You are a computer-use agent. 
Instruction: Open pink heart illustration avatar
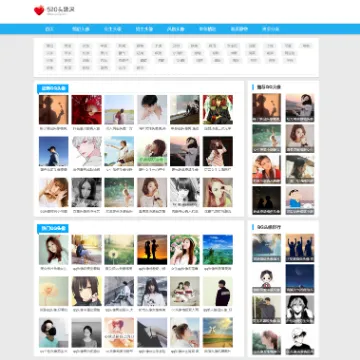tap(119, 333)
